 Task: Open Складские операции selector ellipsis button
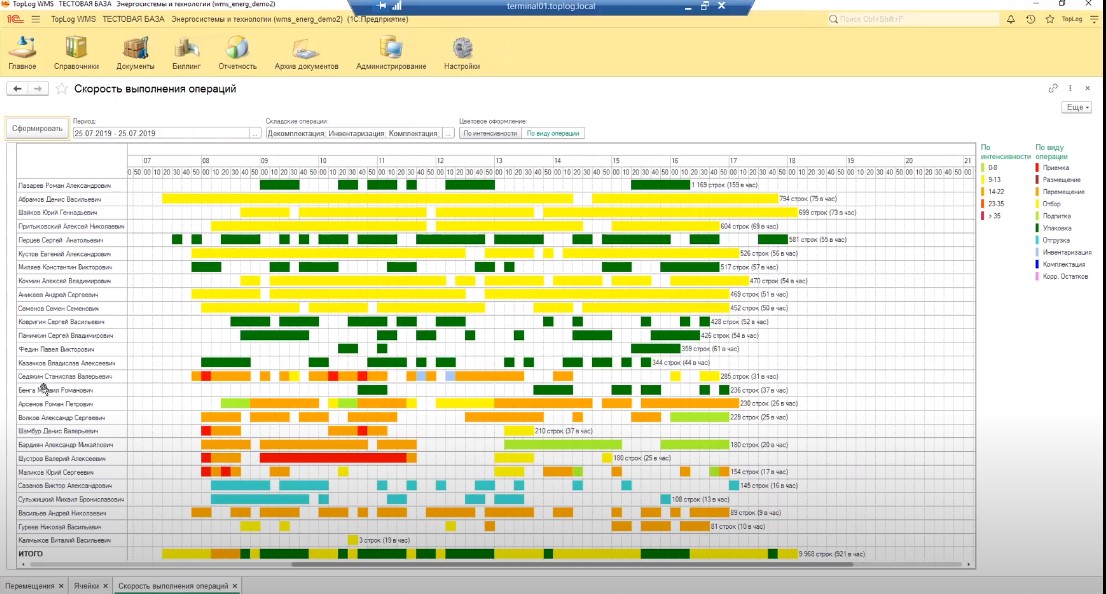[x=448, y=133]
